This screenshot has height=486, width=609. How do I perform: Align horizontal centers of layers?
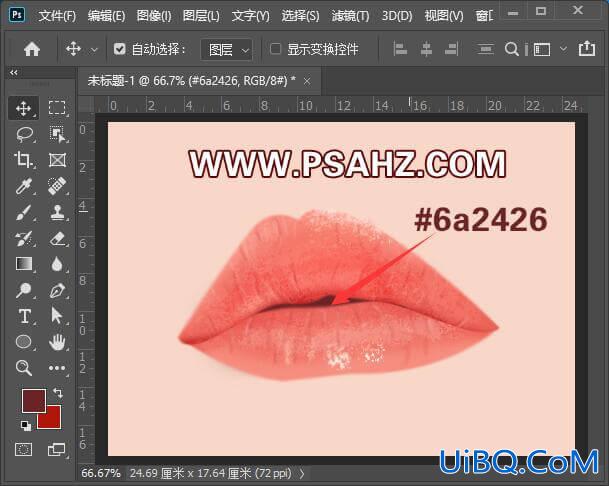[x=426, y=49]
